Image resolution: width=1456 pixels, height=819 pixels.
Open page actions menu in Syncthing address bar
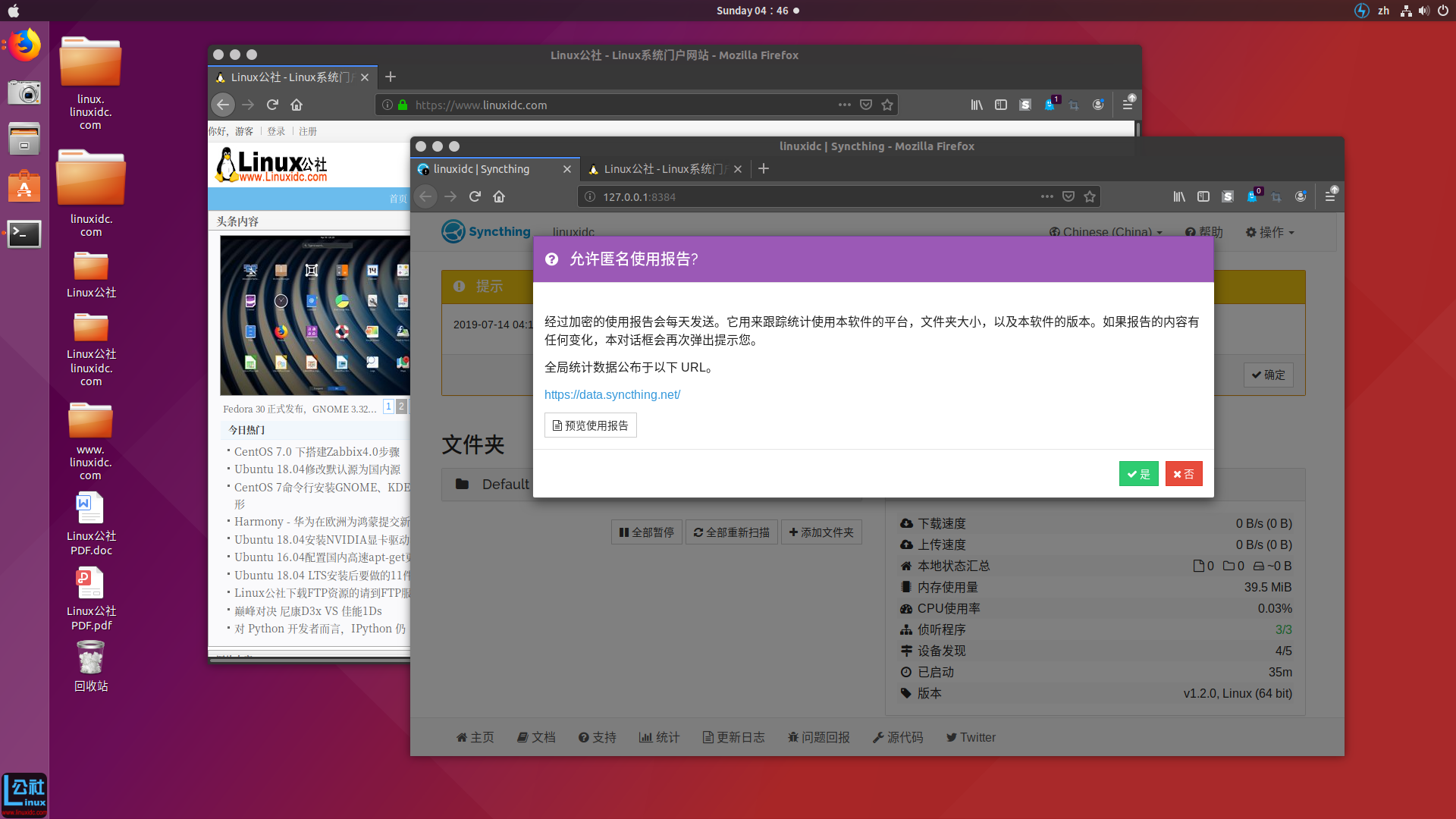tap(1047, 196)
